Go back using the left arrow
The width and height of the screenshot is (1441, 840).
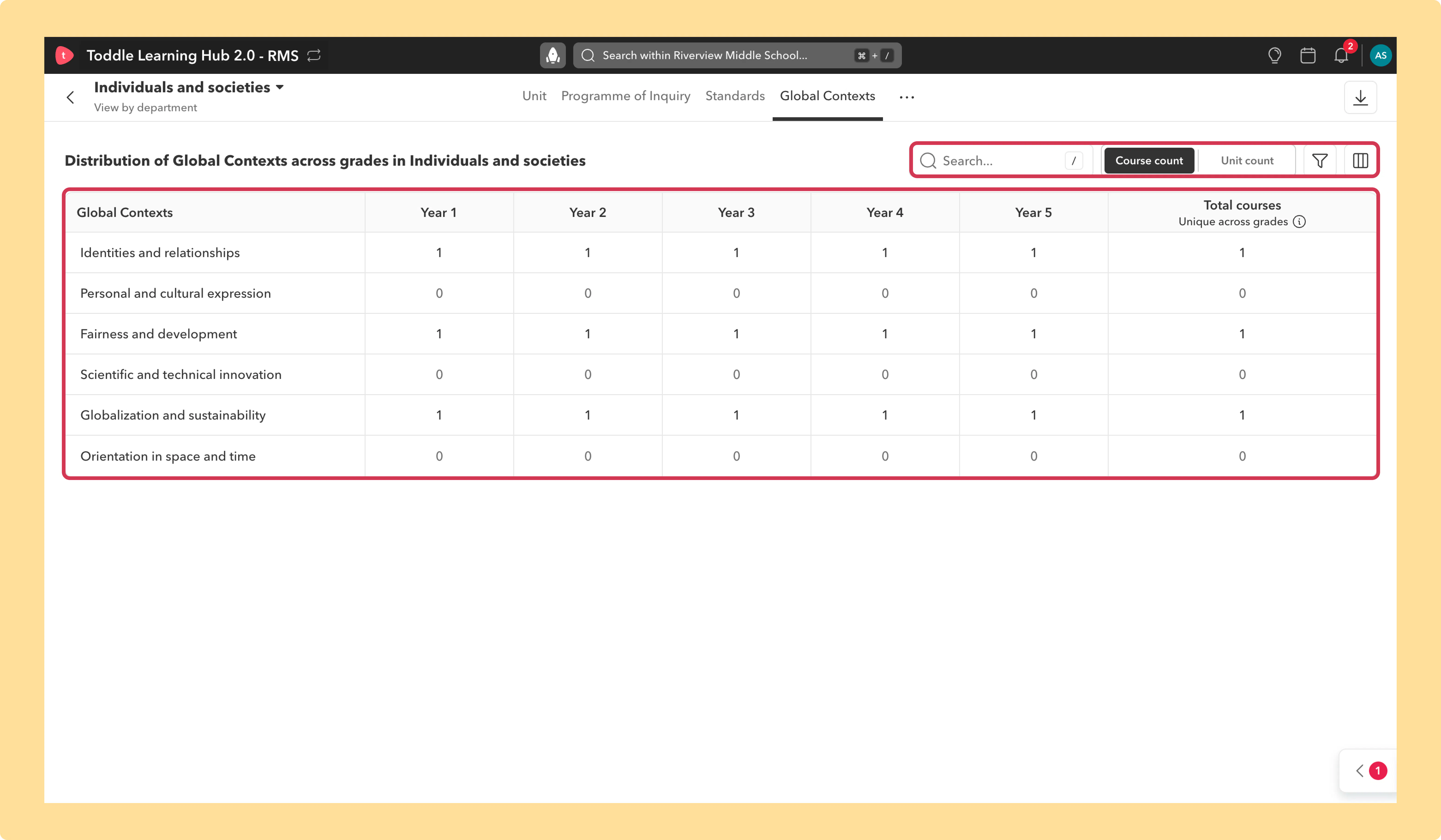click(70, 97)
